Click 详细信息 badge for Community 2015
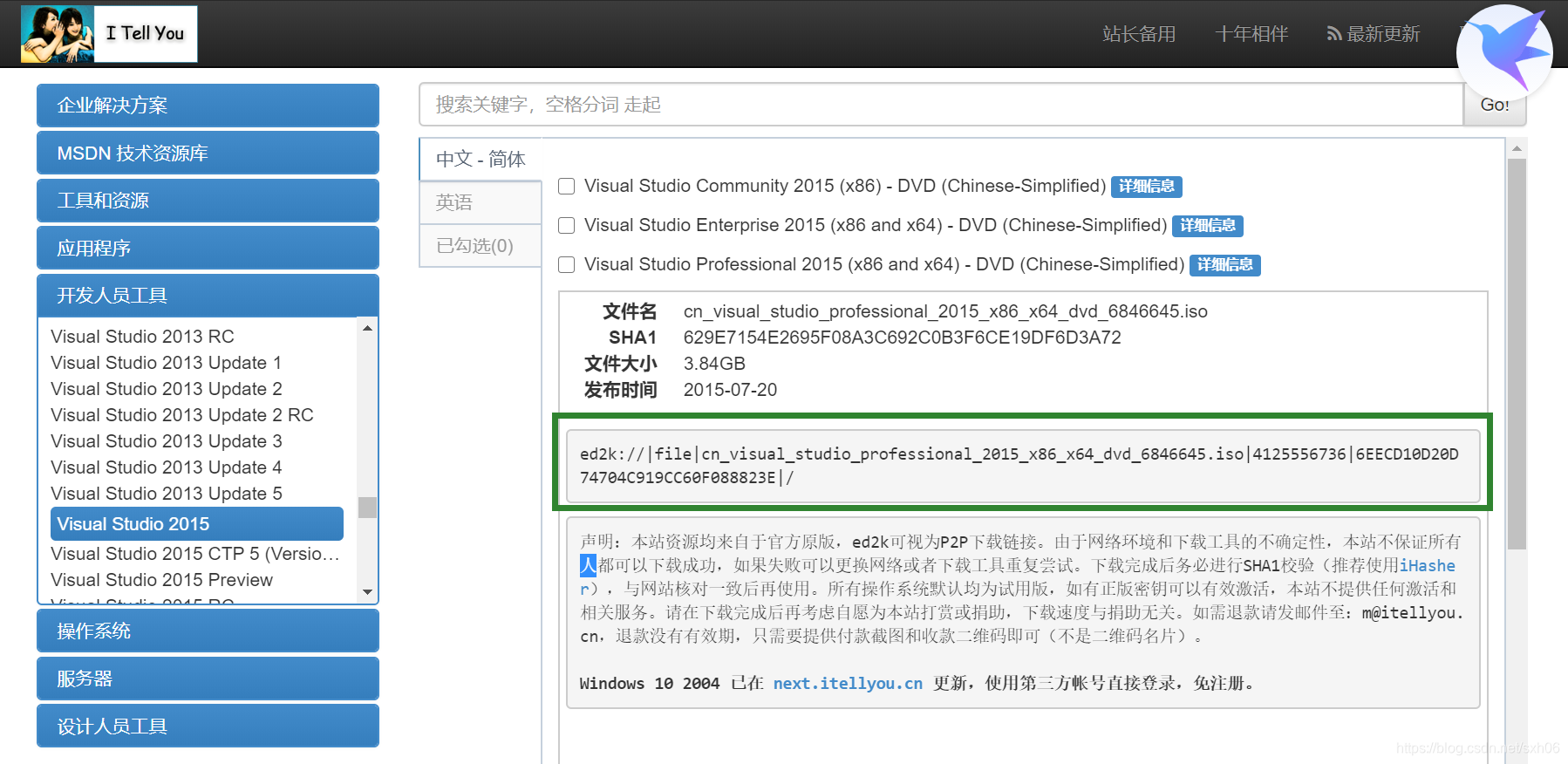Image resolution: width=1568 pixels, height=764 pixels. click(1147, 187)
